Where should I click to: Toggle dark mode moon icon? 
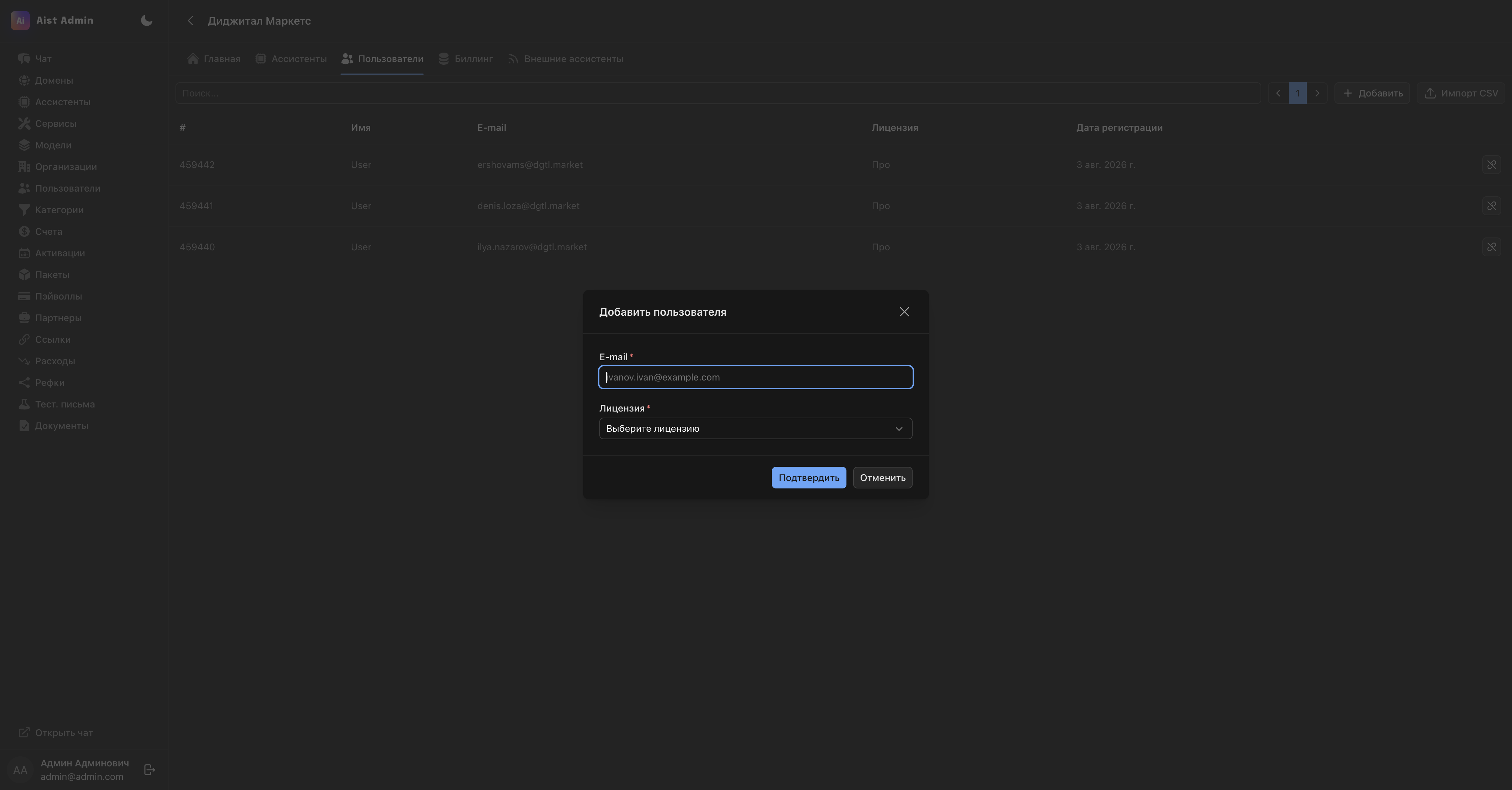tap(147, 21)
